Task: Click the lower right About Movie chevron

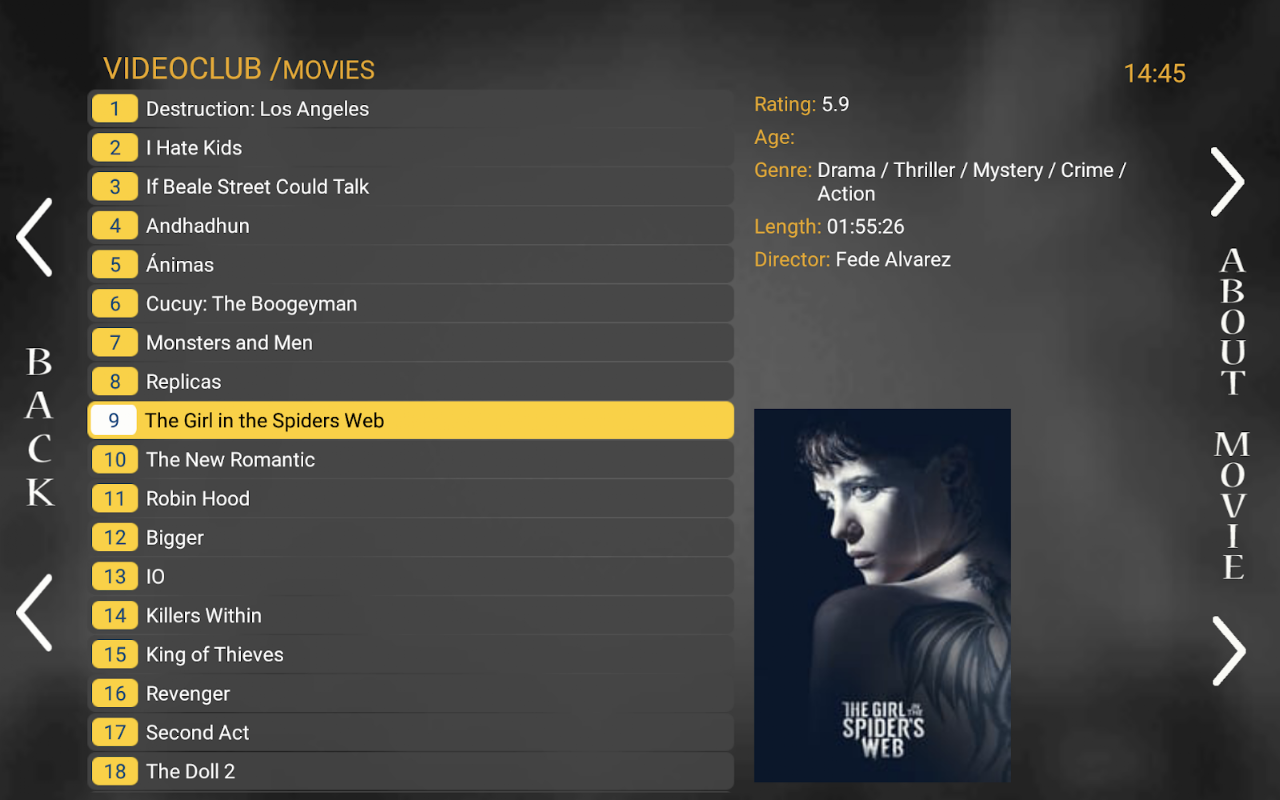Action: coord(1228,651)
